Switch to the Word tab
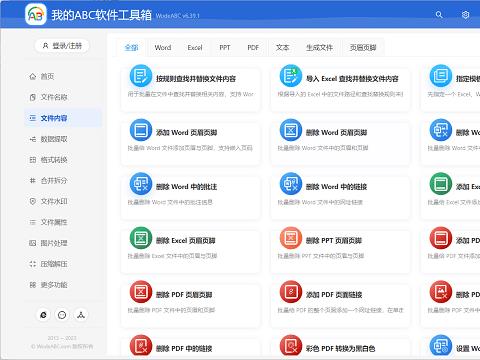The height and width of the screenshot is (360, 480). 163,48
